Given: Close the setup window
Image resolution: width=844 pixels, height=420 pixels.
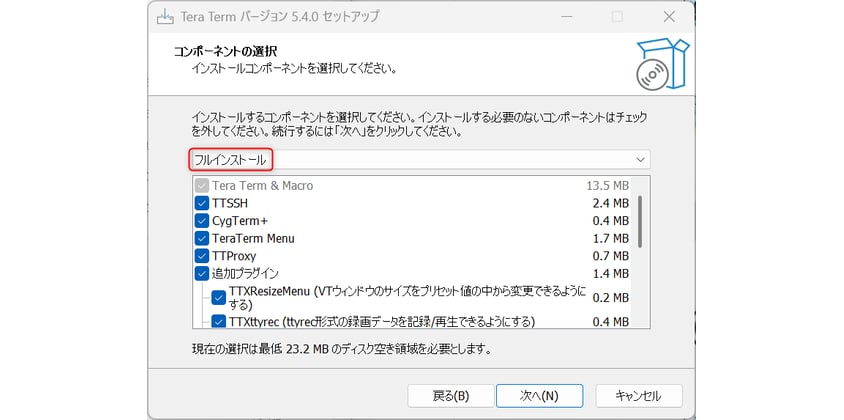Looking at the screenshot, I should click(669, 17).
